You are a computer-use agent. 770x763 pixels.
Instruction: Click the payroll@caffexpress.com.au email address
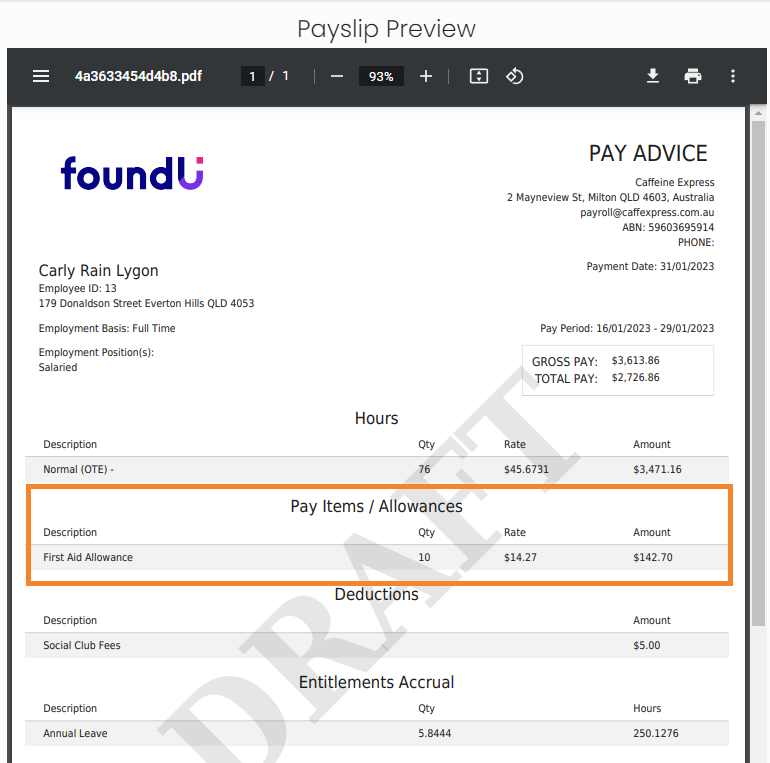tap(647, 213)
